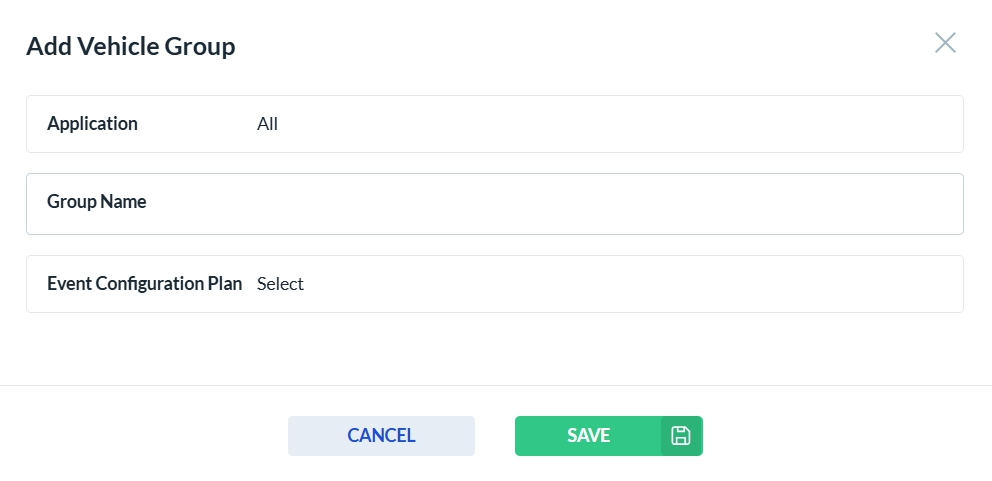Click the Group Name label text
Screen dimensions: 992x481
[x=96, y=202]
